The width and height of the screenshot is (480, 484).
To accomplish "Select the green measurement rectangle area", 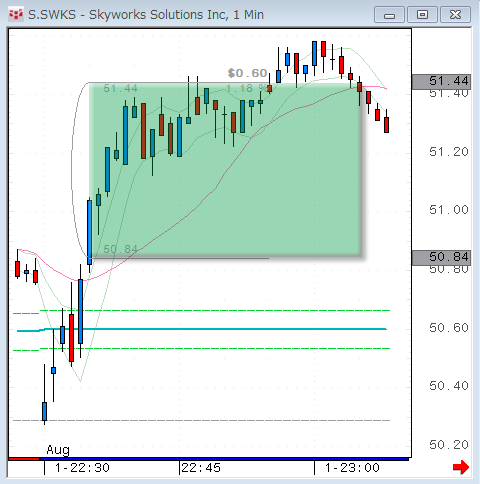I will pyautogui.click(x=225, y=170).
